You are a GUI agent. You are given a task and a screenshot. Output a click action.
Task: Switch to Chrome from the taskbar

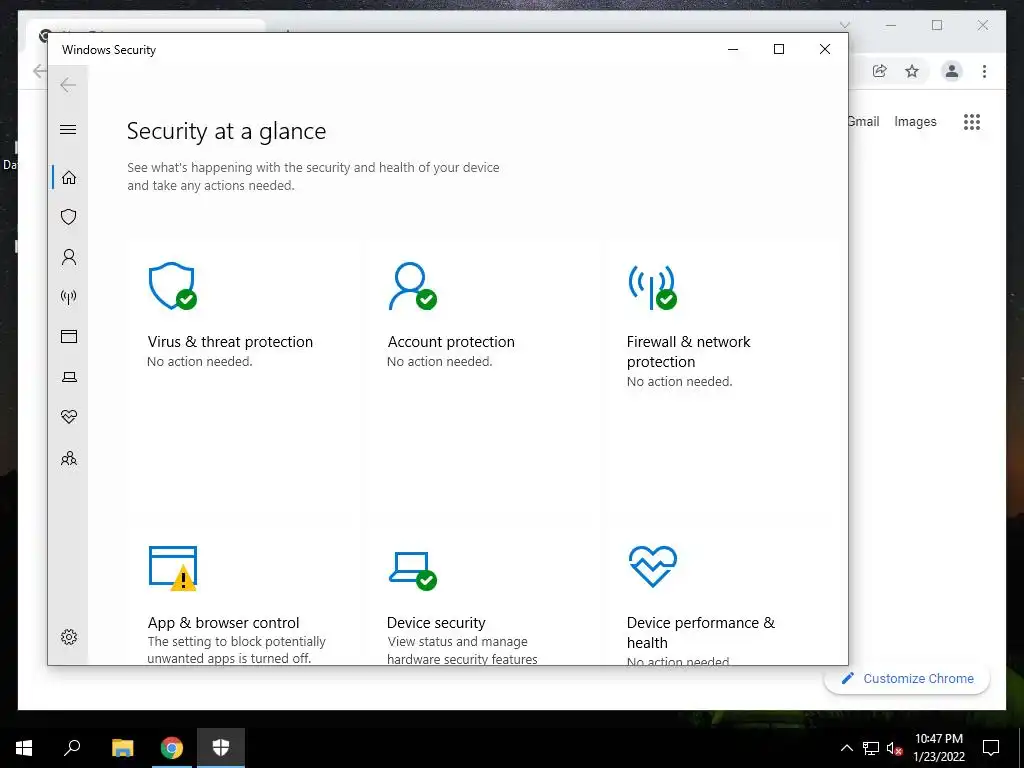(x=172, y=748)
